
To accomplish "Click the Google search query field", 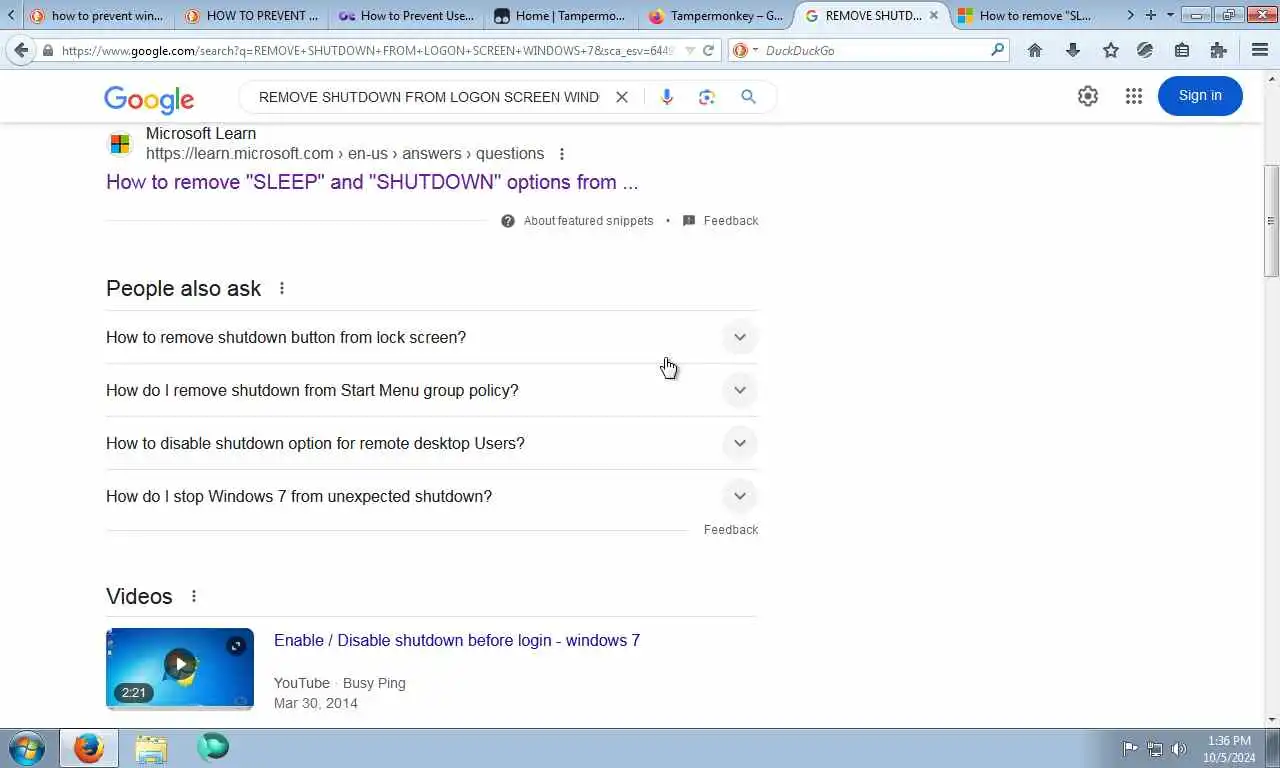I will click(x=429, y=97).
